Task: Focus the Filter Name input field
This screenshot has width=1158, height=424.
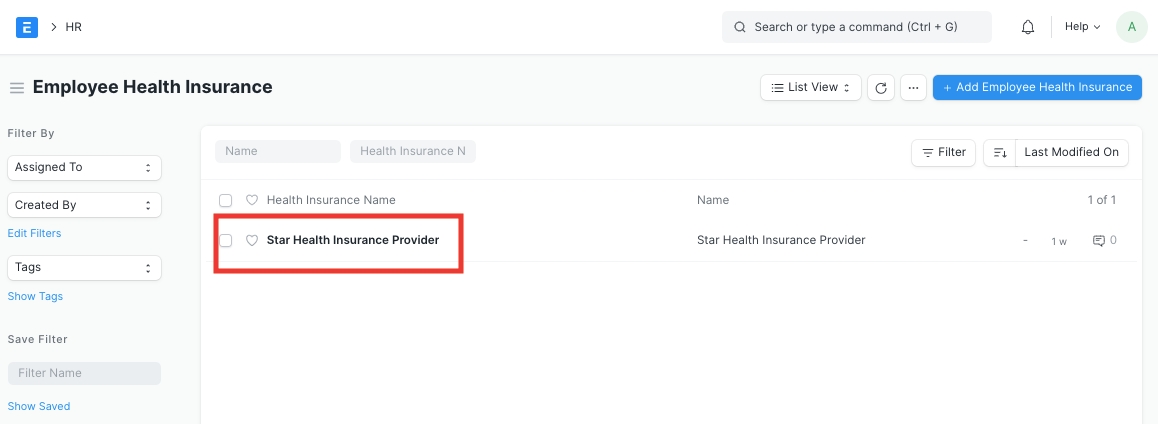Action: [x=84, y=373]
